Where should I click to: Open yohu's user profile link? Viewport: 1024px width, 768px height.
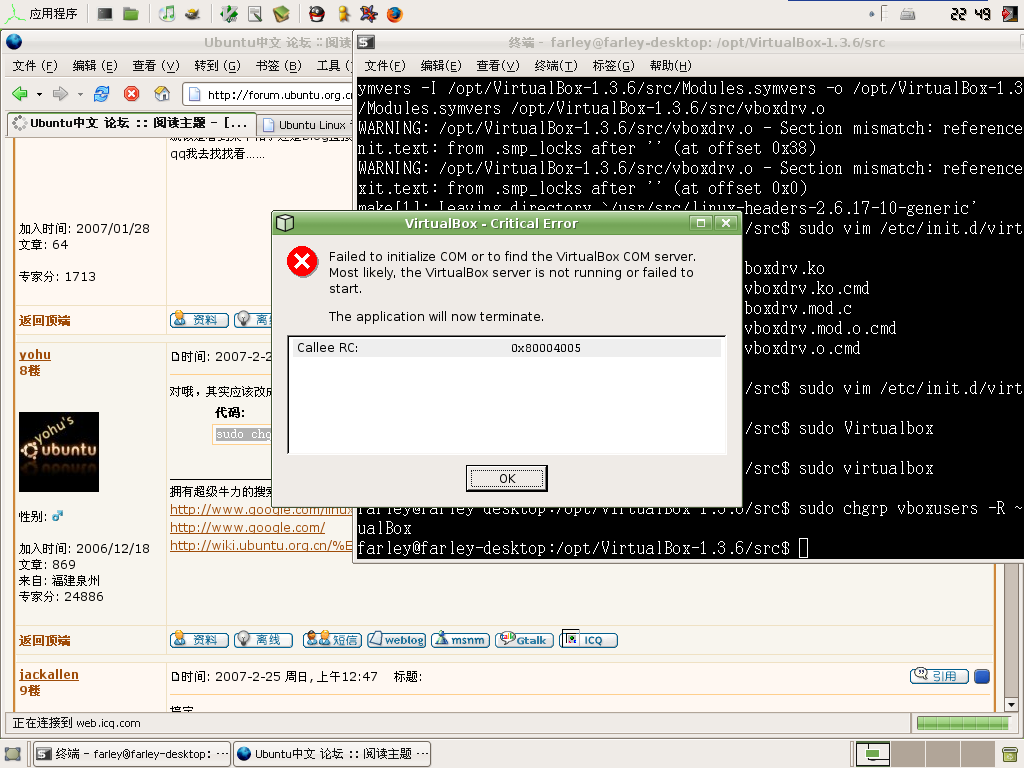35,355
